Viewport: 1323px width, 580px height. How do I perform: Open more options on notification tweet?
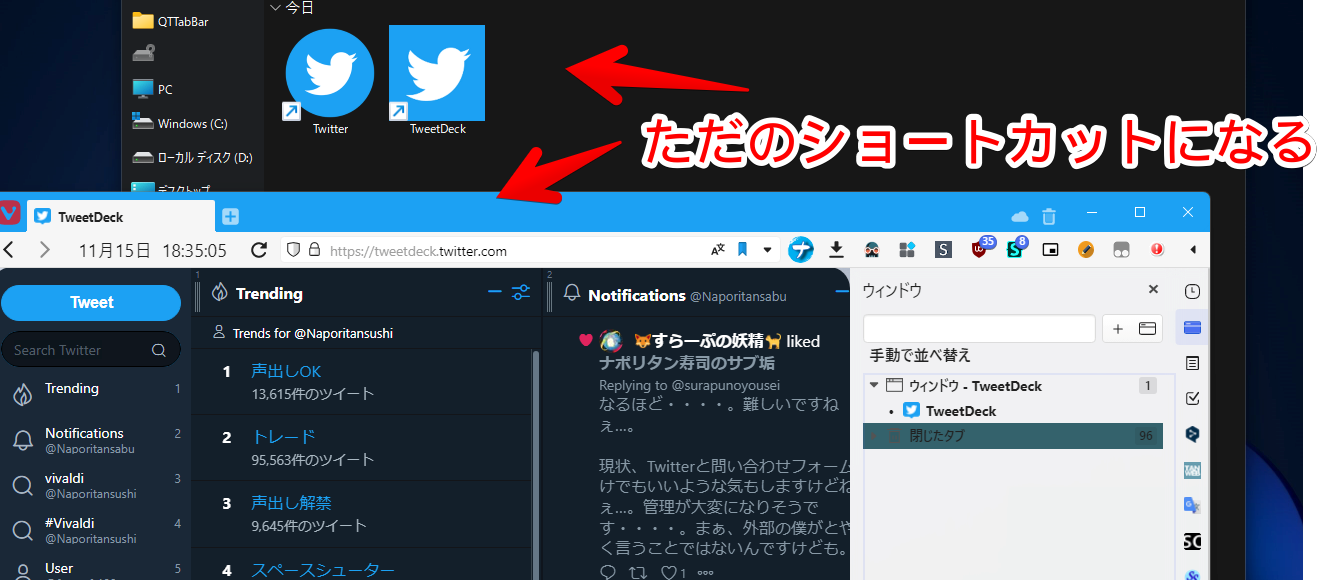click(706, 573)
